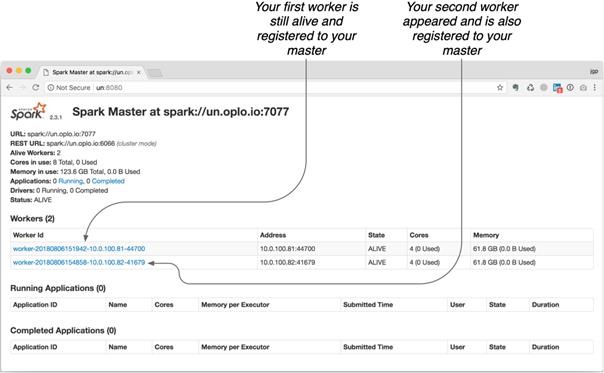The width and height of the screenshot is (604, 373).
Task: Open the Evernote elephant extension
Action: (x=515, y=88)
